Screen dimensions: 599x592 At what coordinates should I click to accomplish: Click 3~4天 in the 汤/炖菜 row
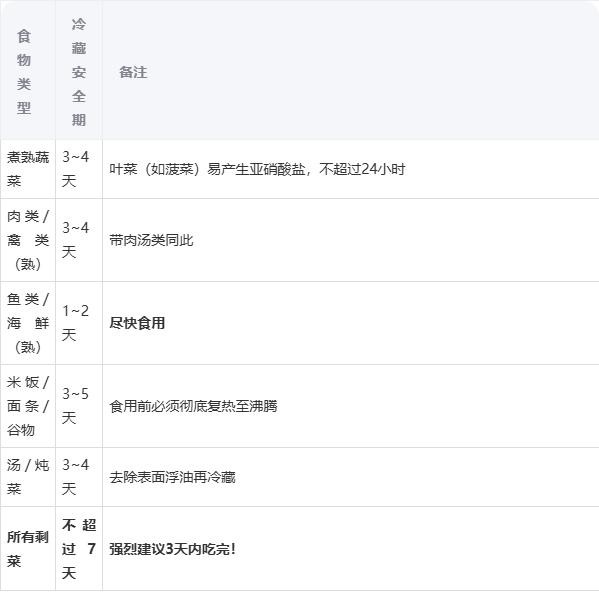point(76,477)
